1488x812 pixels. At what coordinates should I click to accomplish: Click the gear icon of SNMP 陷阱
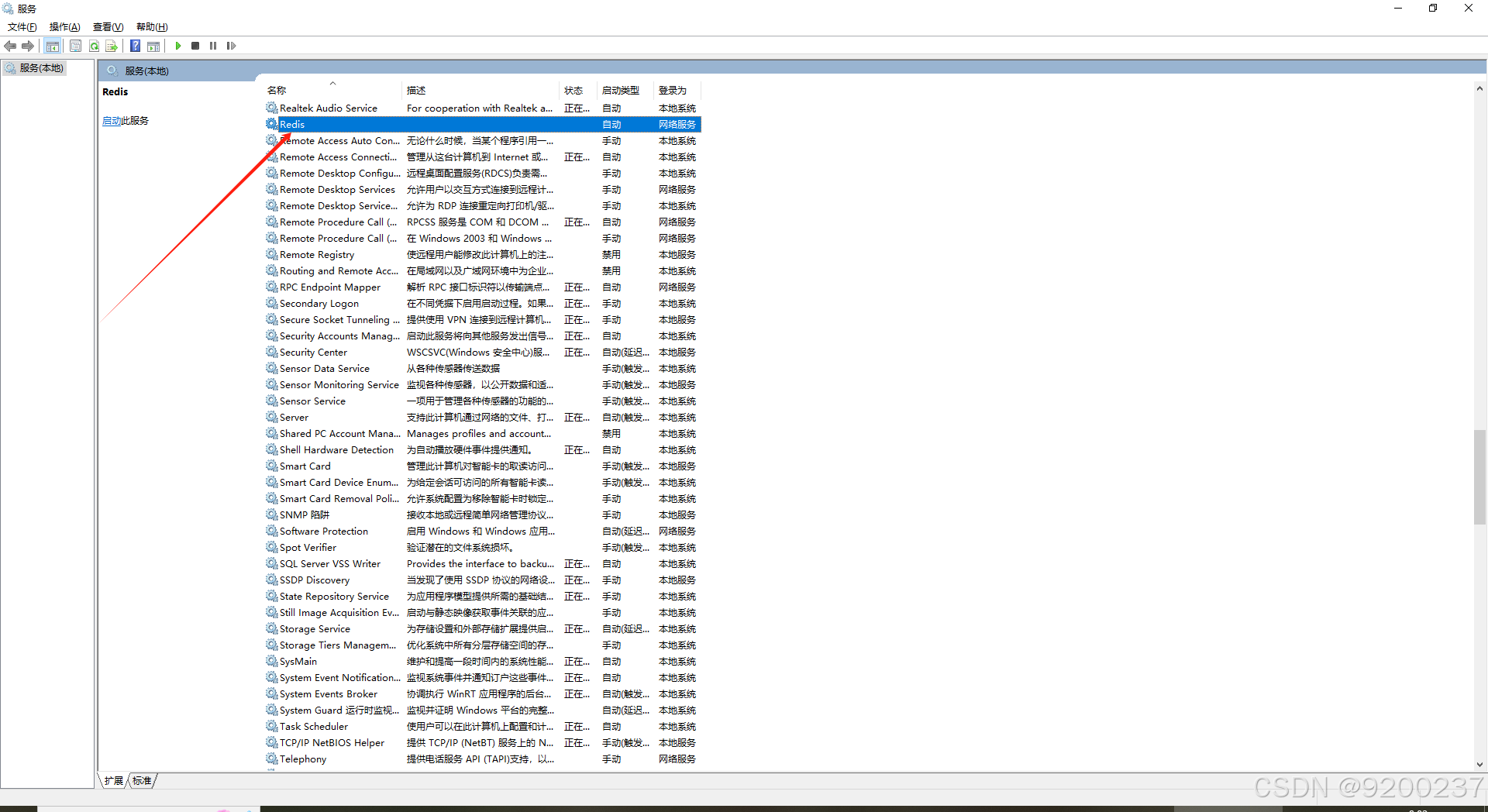tap(271, 514)
